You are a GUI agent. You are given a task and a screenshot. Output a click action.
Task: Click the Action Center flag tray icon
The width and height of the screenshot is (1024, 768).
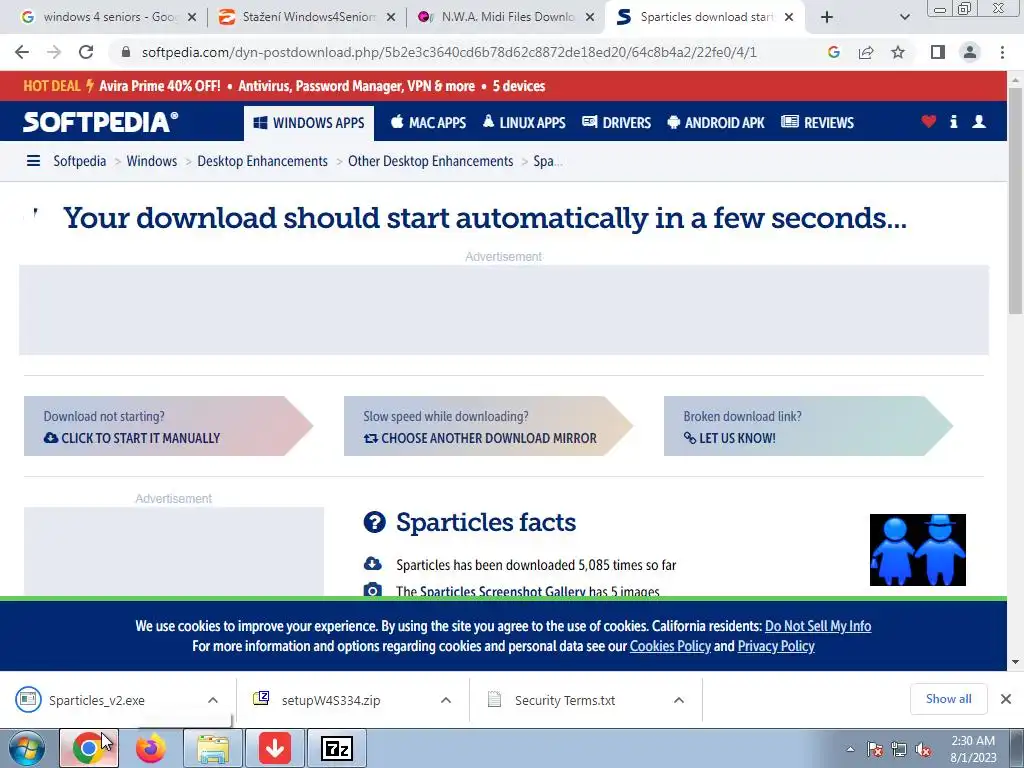875,750
